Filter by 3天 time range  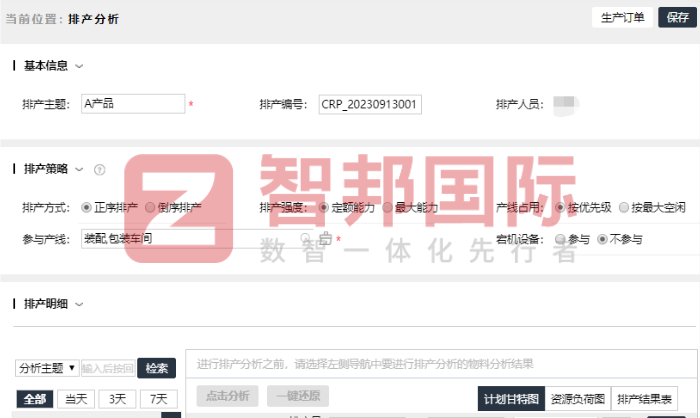tap(117, 399)
